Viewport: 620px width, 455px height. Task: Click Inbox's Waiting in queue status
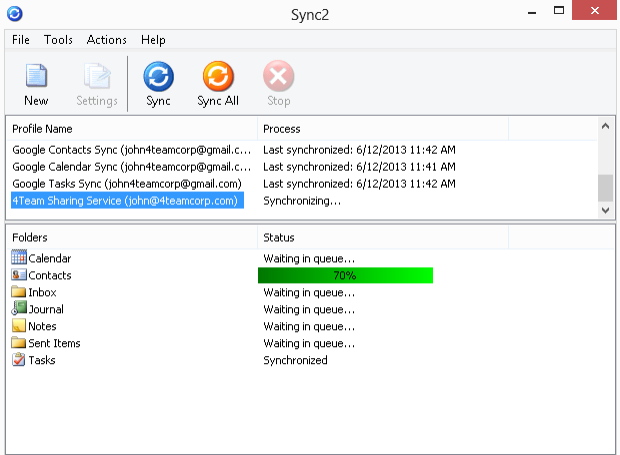click(x=309, y=293)
